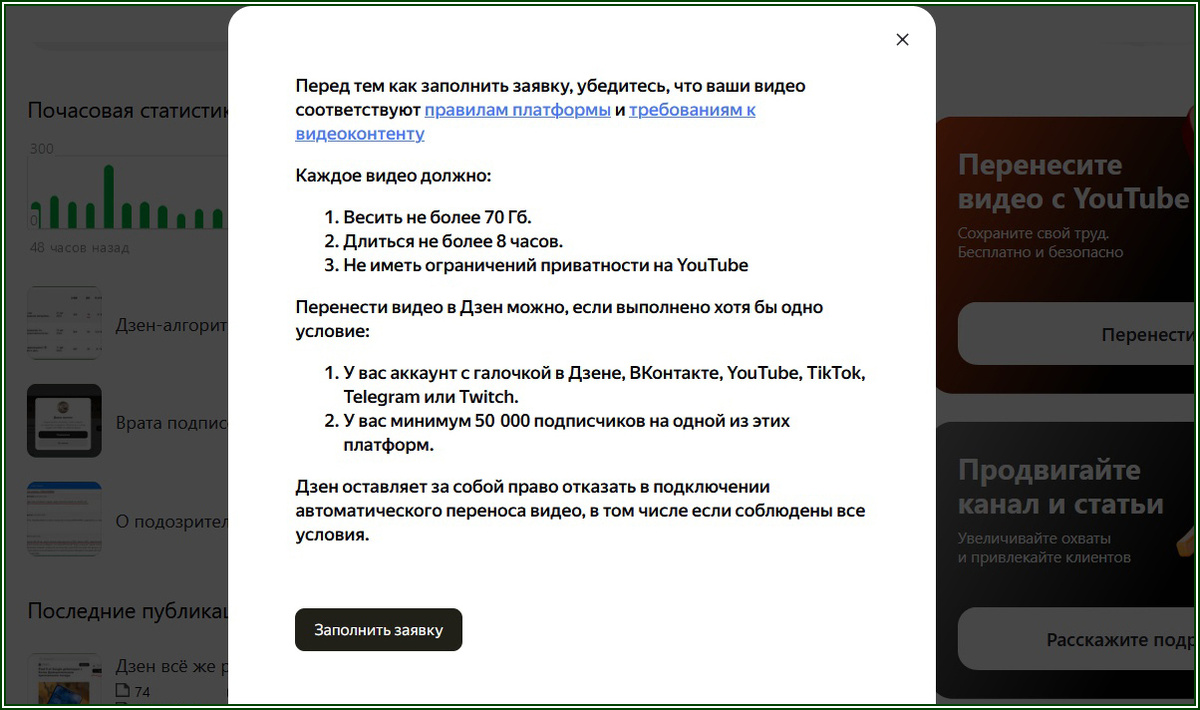This screenshot has height=710, width=1200.
Task: Click the close X on the dialog
Action: tap(902, 39)
